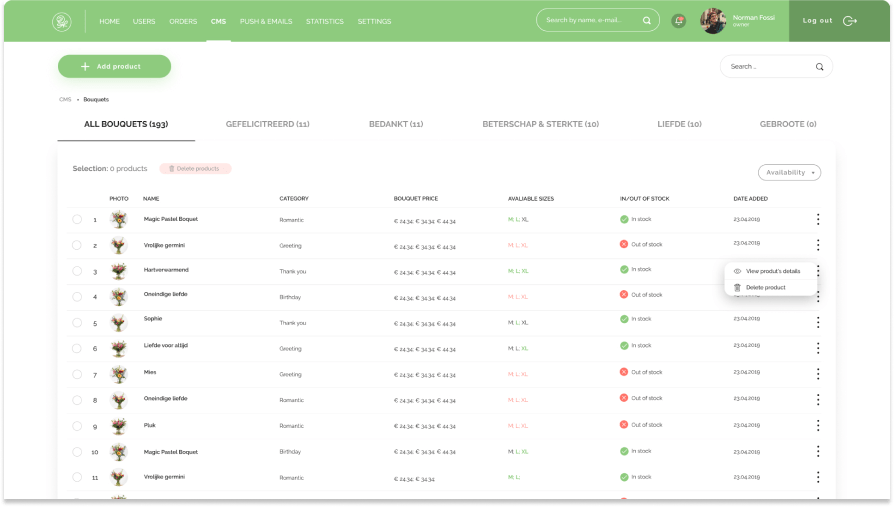Click the bouquet thumbnail for Hartverwarmend
The width and height of the screenshot is (894, 507).
click(x=119, y=271)
